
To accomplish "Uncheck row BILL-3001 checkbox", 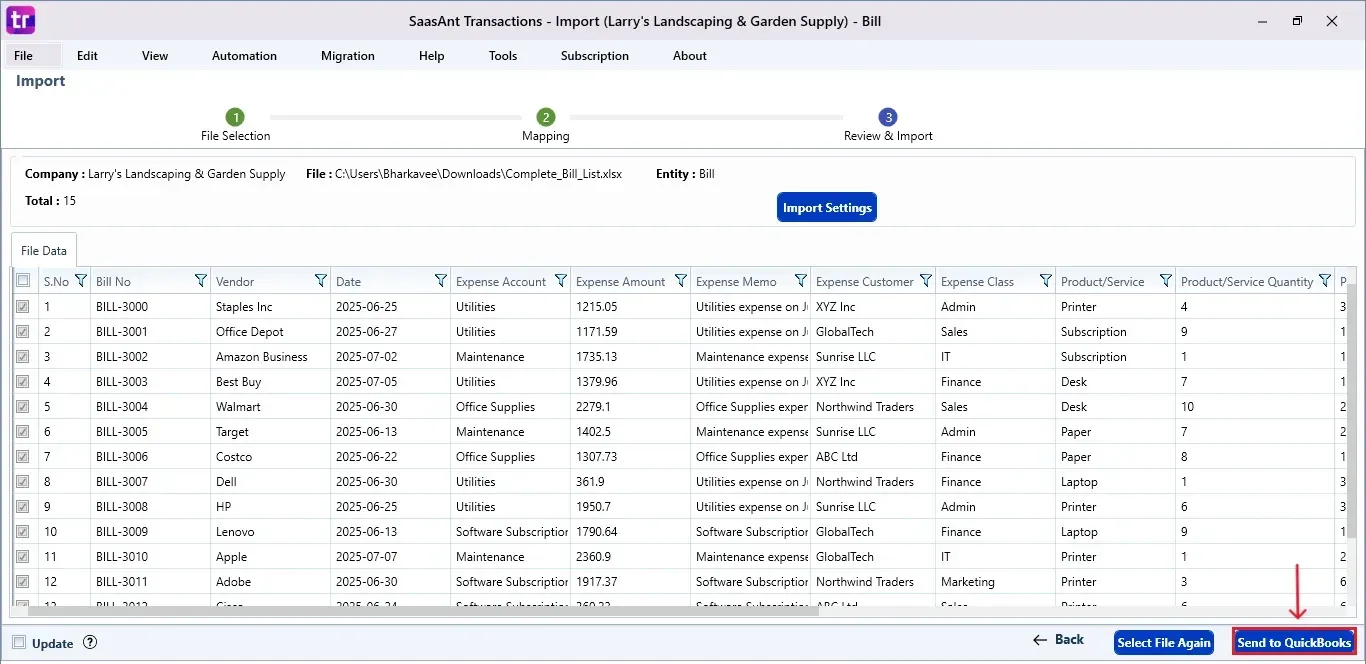I will coord(23,332).
